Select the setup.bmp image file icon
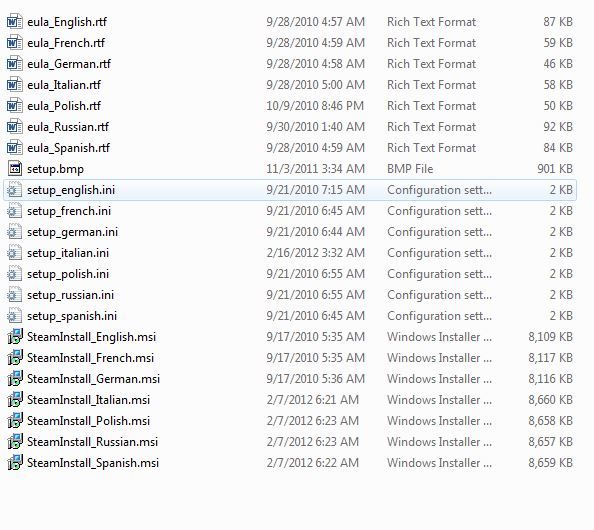This screenshot has width=594, height=530. point(14,169)
